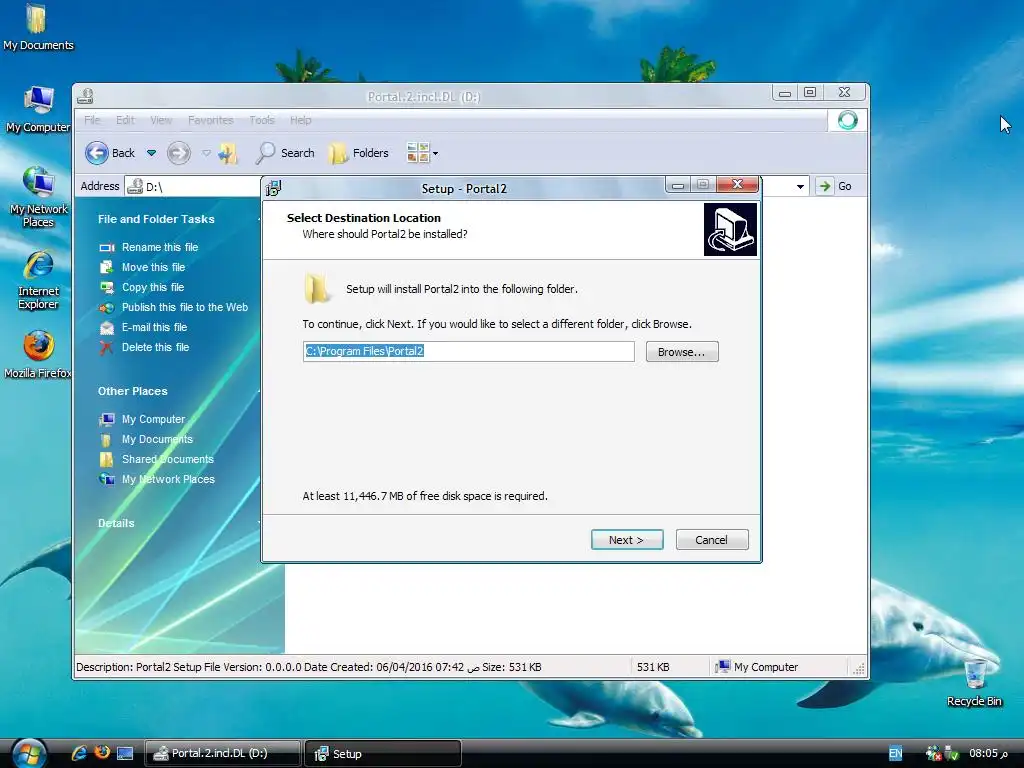The image size is (1024, 768).
Task: Open My Documents in Other Places
Action: pos(157,439)
